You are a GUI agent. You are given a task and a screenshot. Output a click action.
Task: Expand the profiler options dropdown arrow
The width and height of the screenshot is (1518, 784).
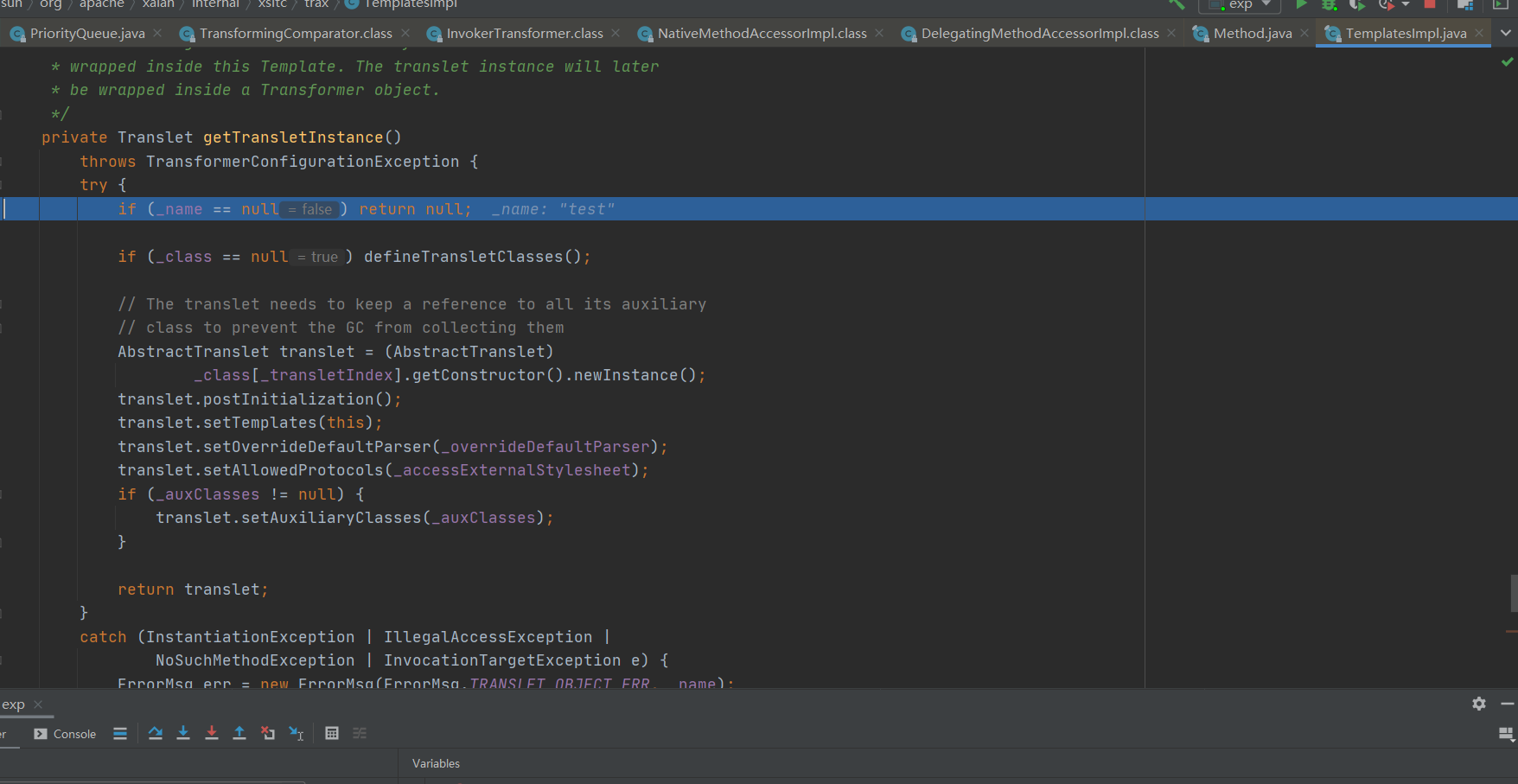coord(1406,4)
